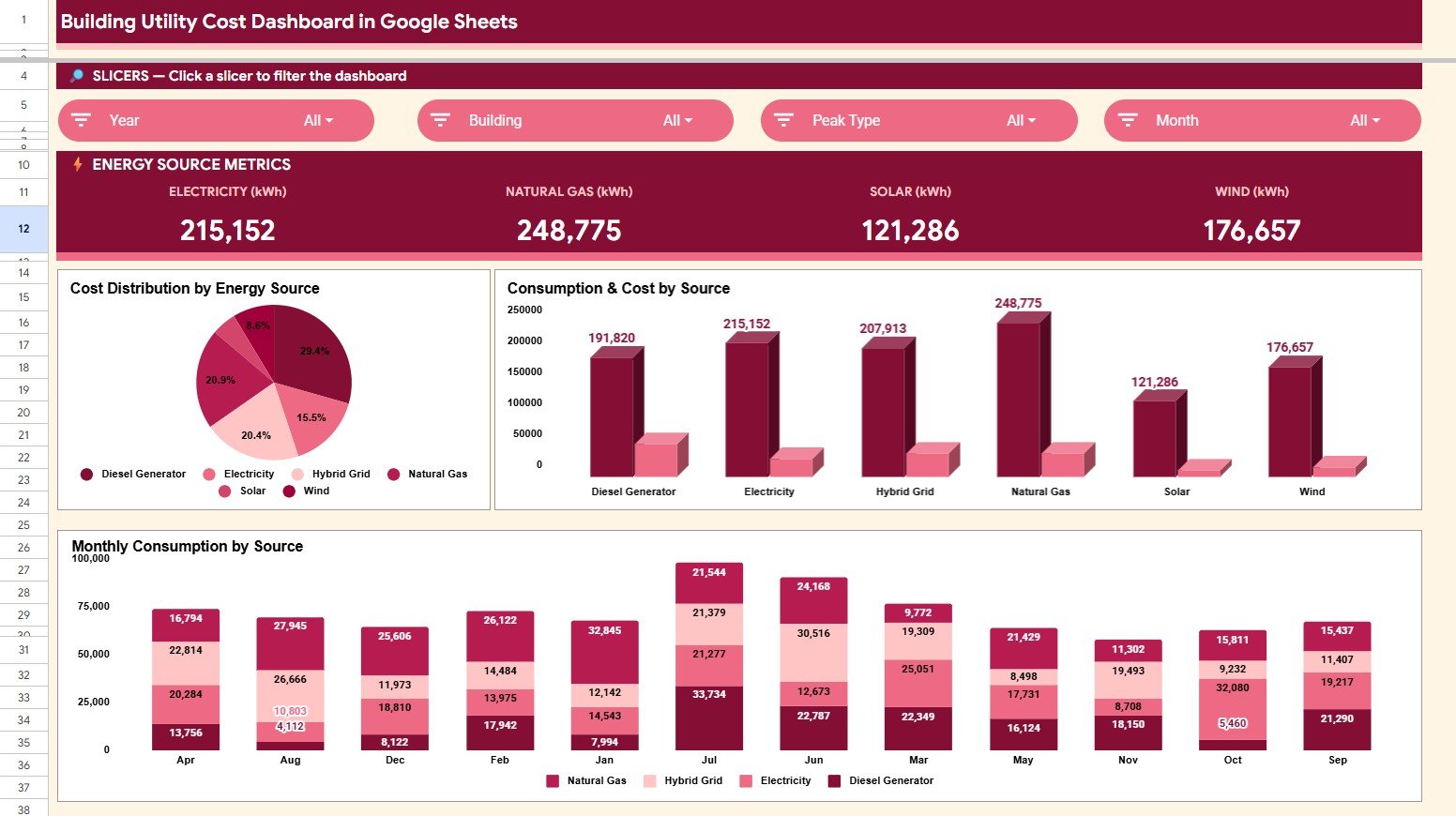Click the Building slicer label
The width and height of the screenshot is (1456, 816).
point(495,120)
